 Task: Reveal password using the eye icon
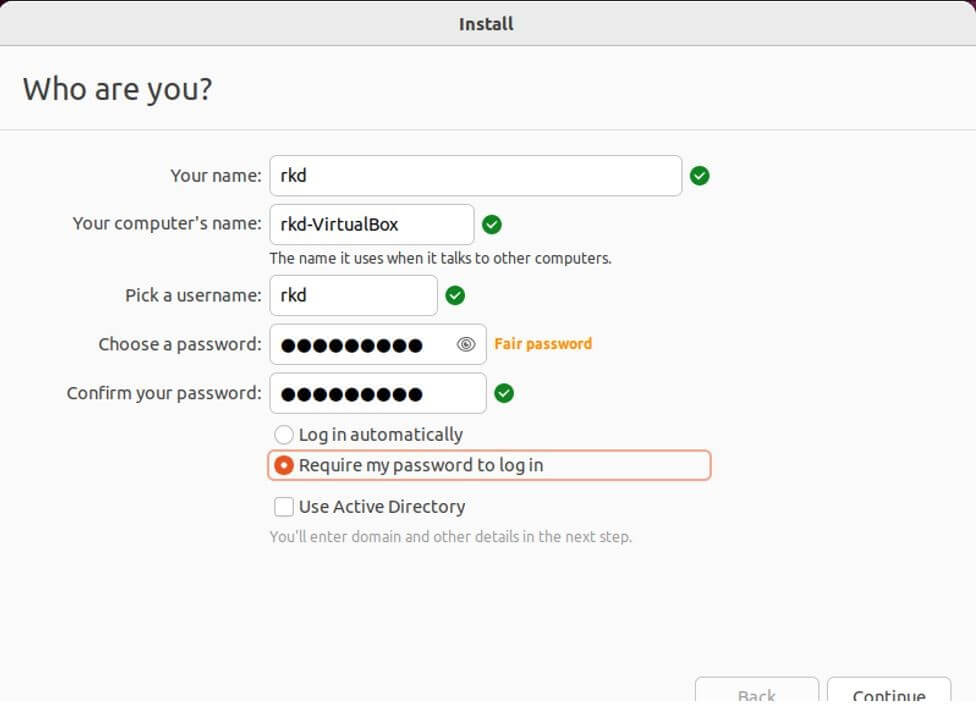[x=466, y=345]
